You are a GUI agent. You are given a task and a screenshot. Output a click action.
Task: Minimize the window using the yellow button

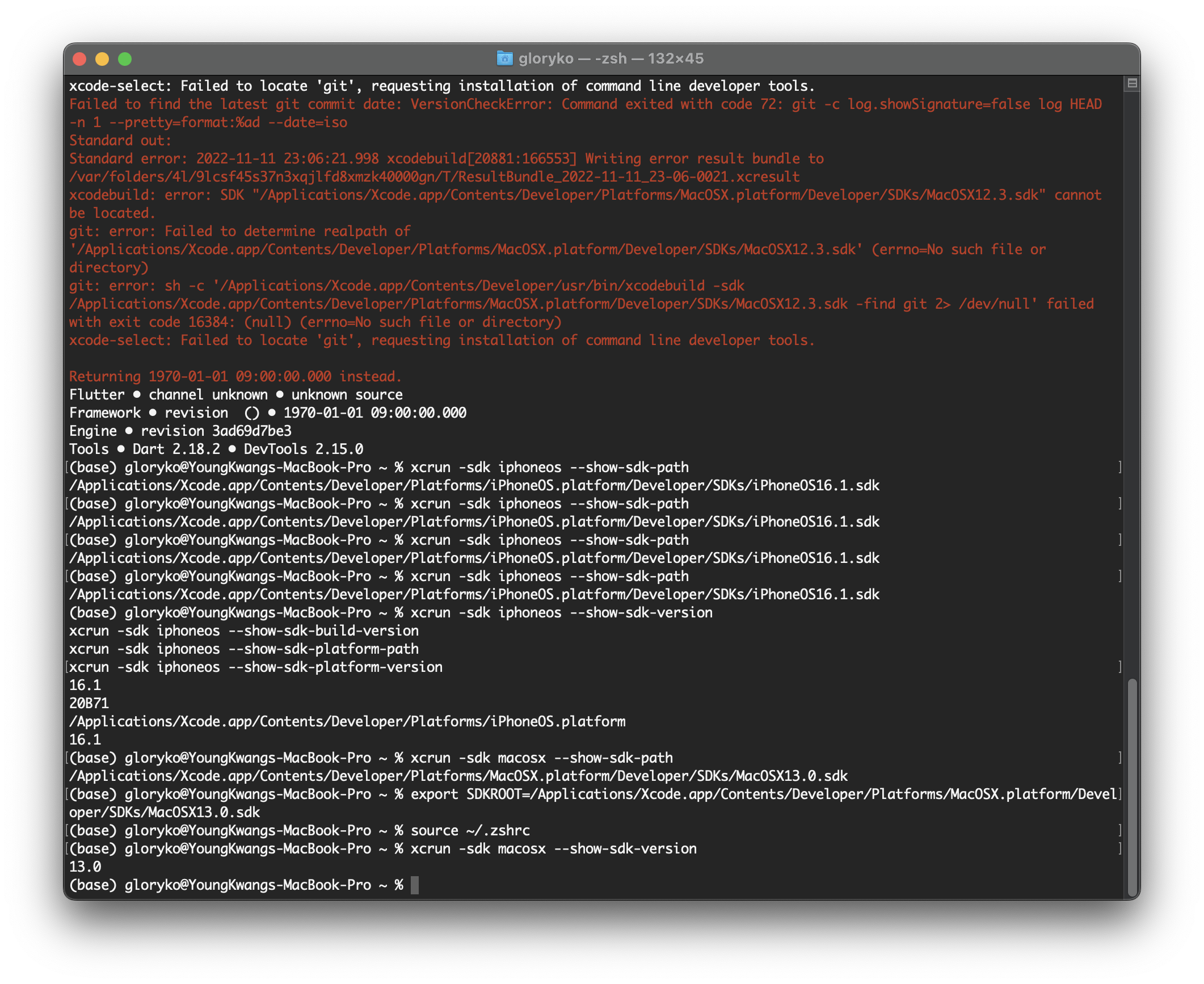coord(102,59)
